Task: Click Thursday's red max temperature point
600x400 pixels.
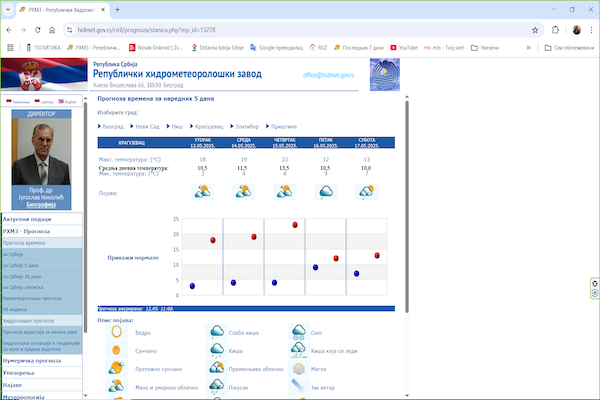Action: (x=295, y=225)
